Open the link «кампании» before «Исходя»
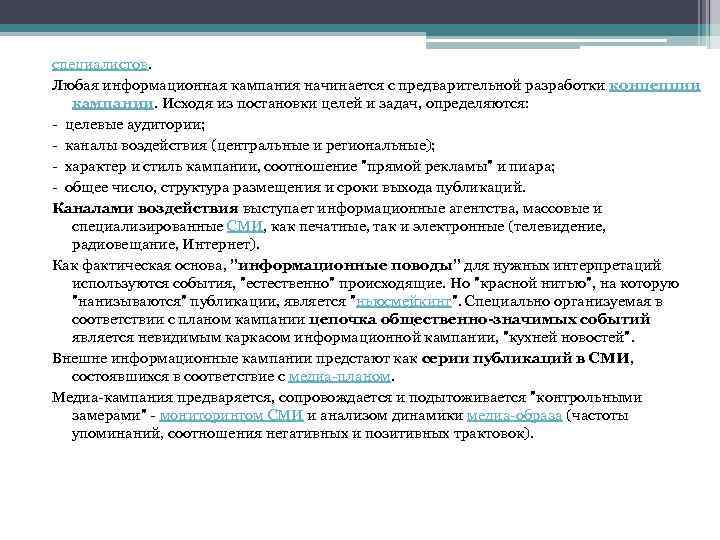Image resolution: width=720 pixels, height=540 pixels. click(112, 104)
